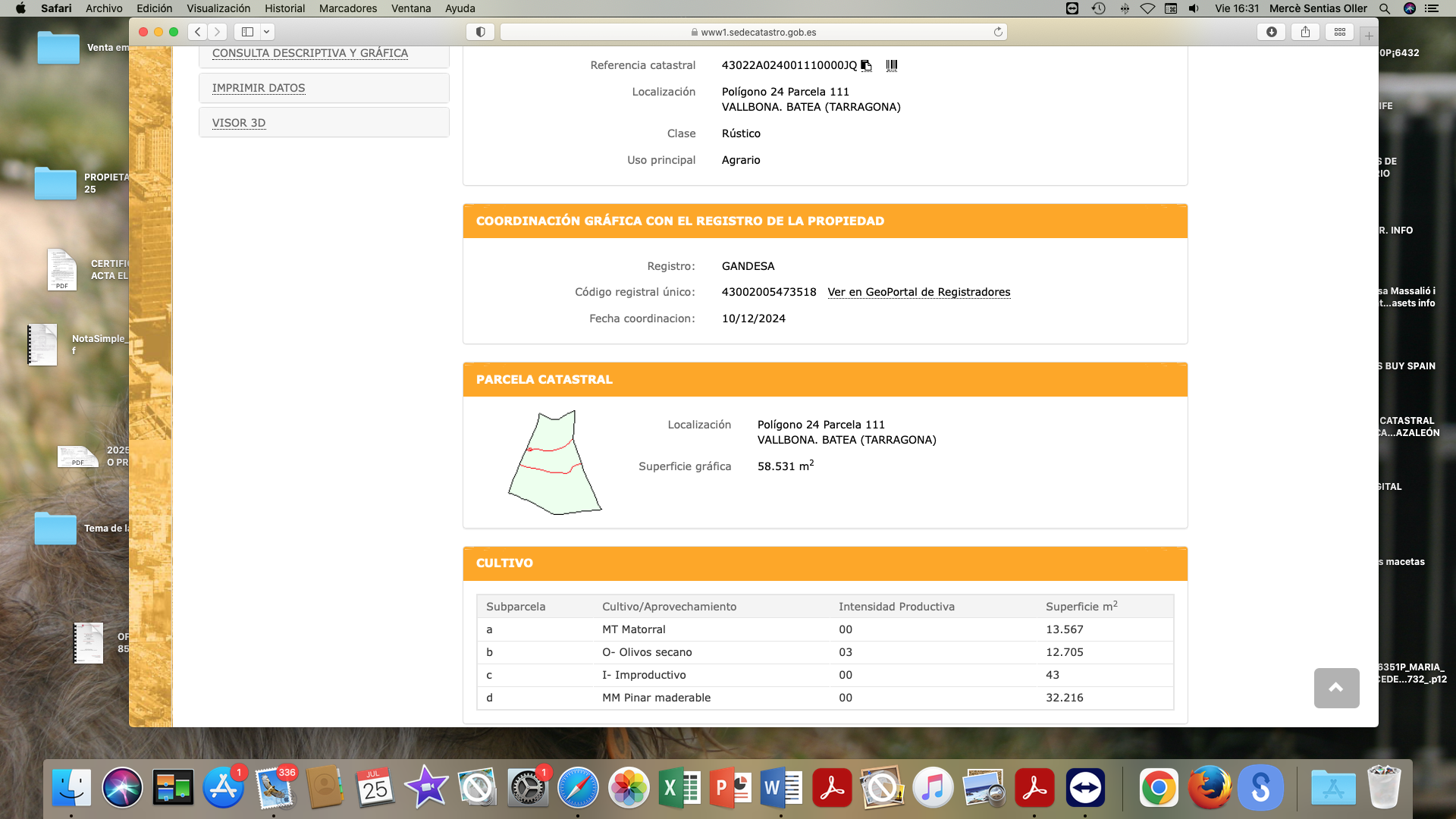Open Safari downloads icon
The image size is (1456, 819).
(1272, 32)
